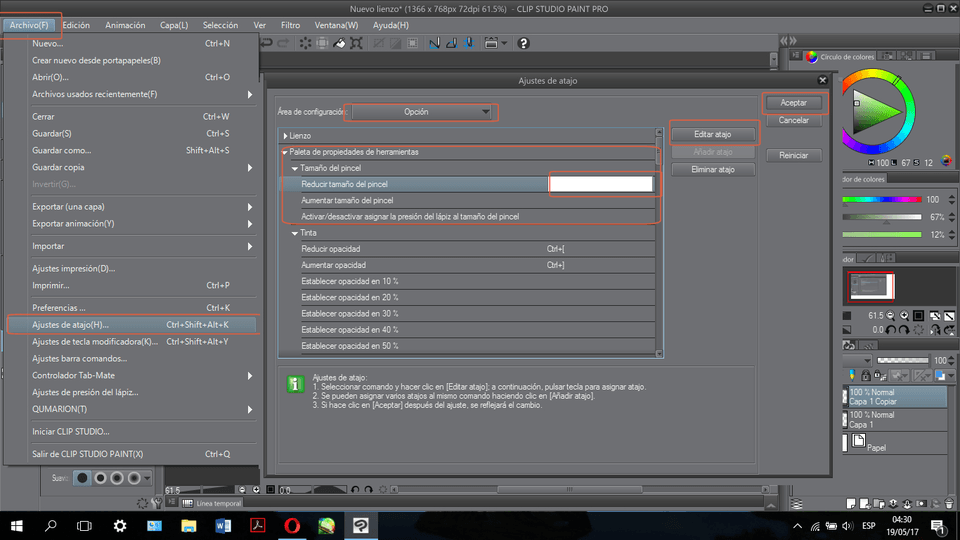Open the Edición menu
This screenshot has width=960, height=540.
coord(76,25)
